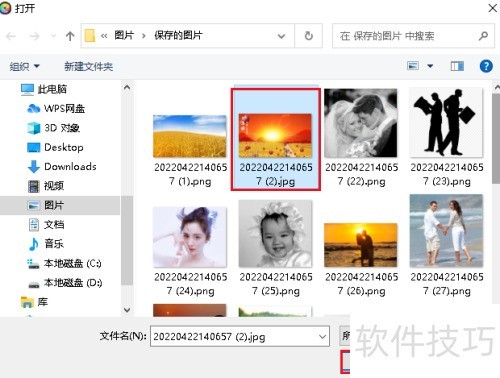Expand the file name combo box dropdown
500x378 pixels.
point(322,336)
